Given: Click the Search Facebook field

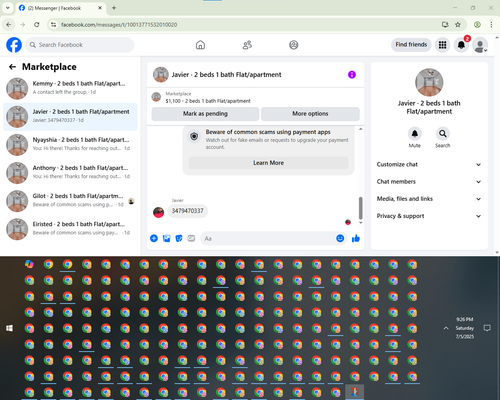Looking at the screenshot, I should 80,45.
